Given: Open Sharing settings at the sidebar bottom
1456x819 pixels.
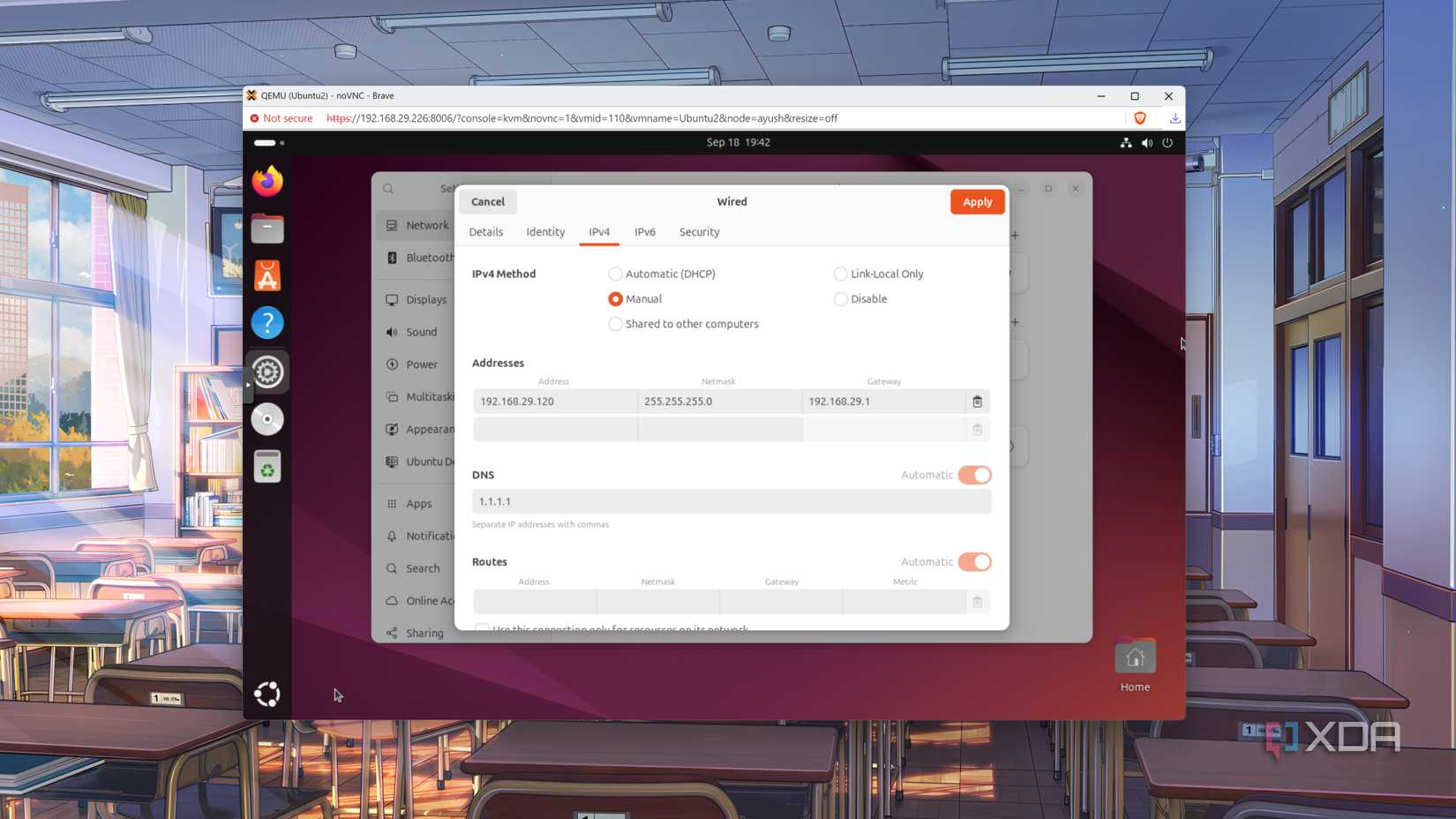Looking at the screenshot, I should 423,633.
